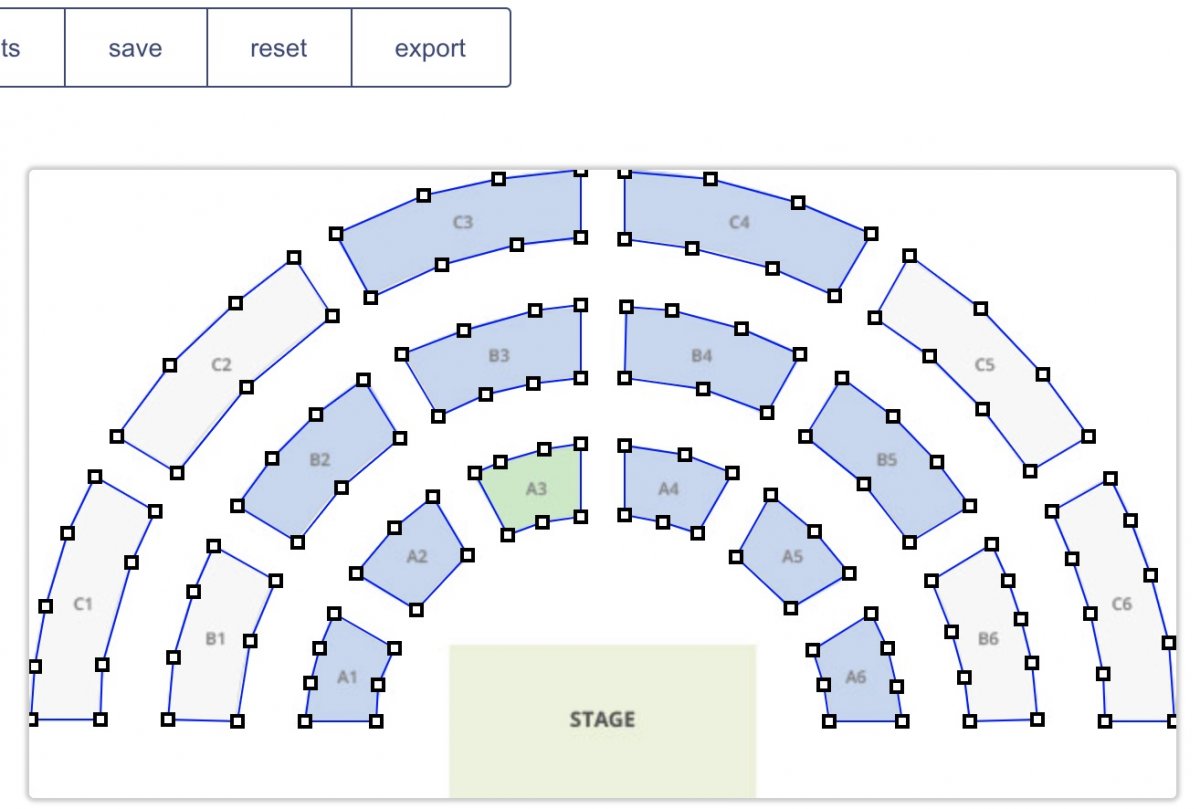Select section A4
Screen dimensions: 1200x809
(668, 490)
